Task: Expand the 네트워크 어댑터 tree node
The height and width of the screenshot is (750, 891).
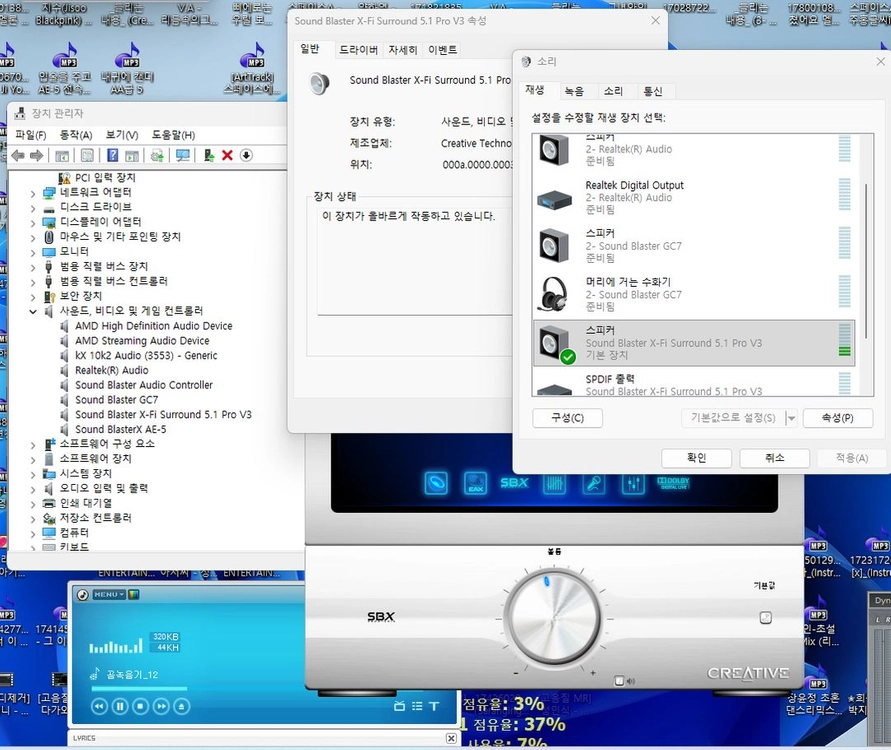Action: coord(33,194)
